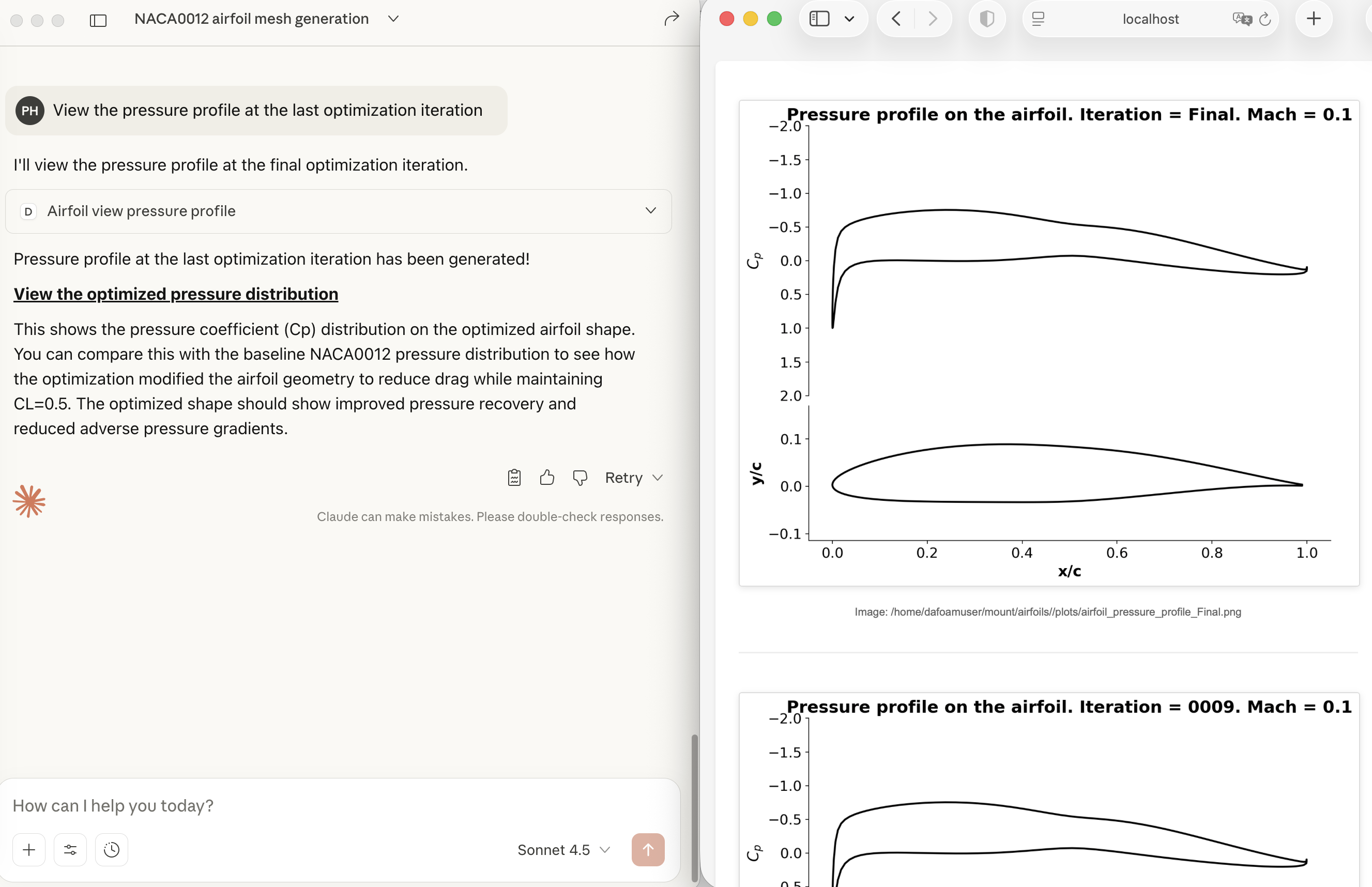Expand the Airfoil view pressure profile block
Screen dimensions: 1372x887
650,211
